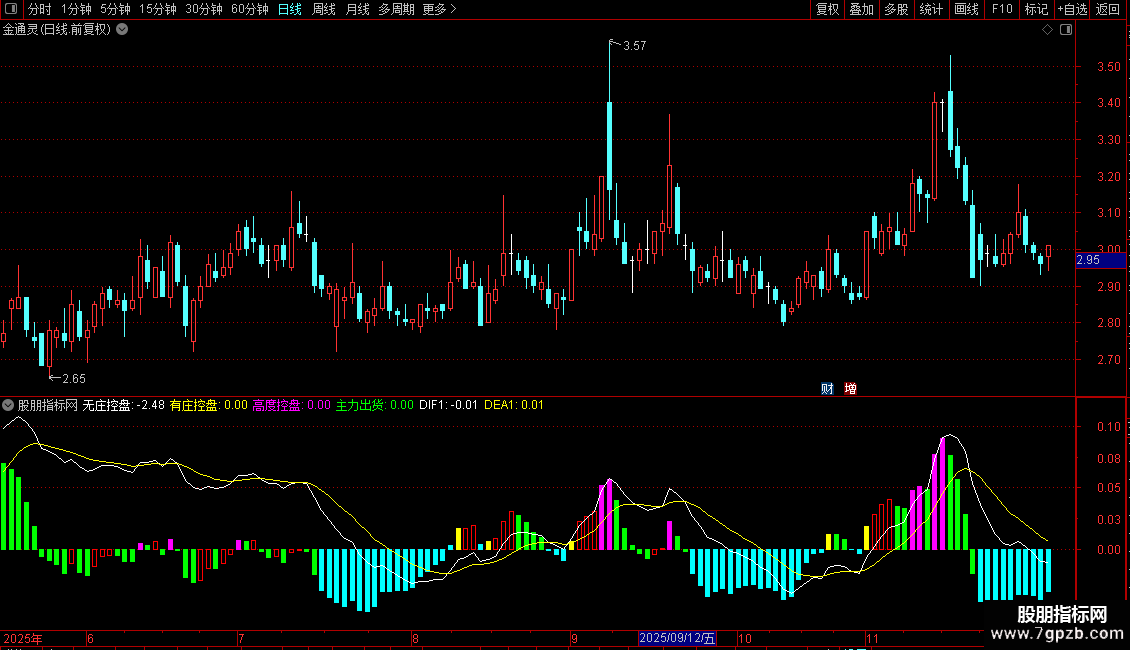Expand the 金通灵 chart title dropdown arrow
1130x650 pixels.
point(122,29)
